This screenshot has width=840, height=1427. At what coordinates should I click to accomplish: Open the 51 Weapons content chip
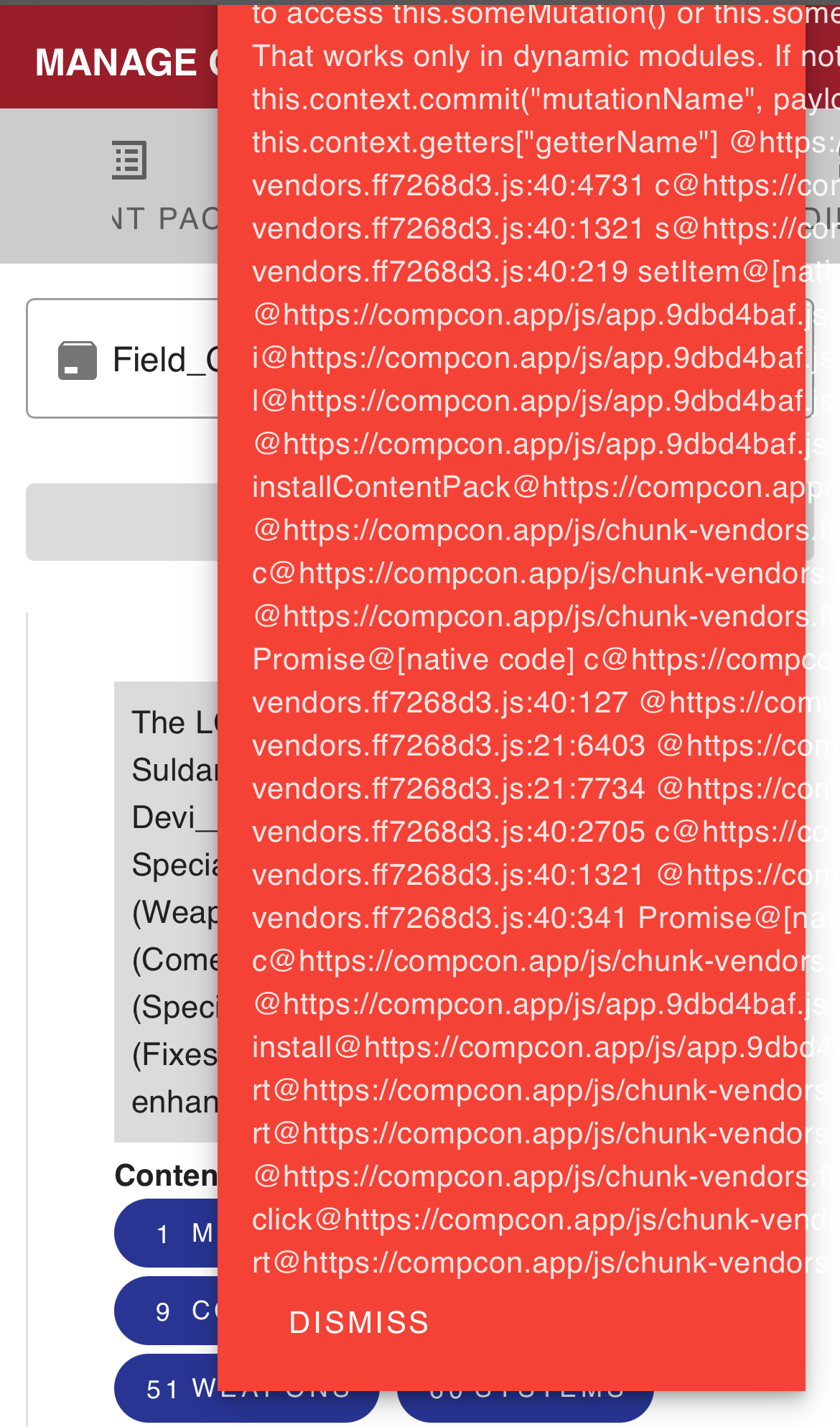pos(246,1388)
